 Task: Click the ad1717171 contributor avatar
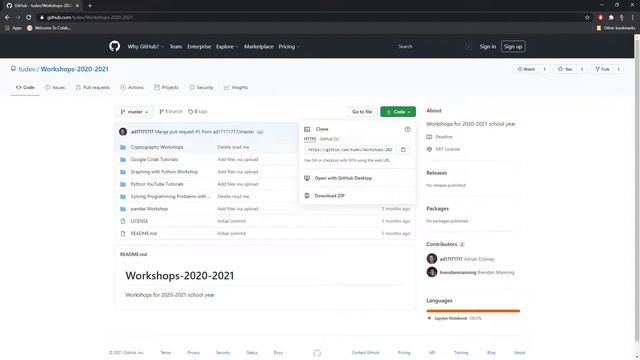(x=432, y=259)
